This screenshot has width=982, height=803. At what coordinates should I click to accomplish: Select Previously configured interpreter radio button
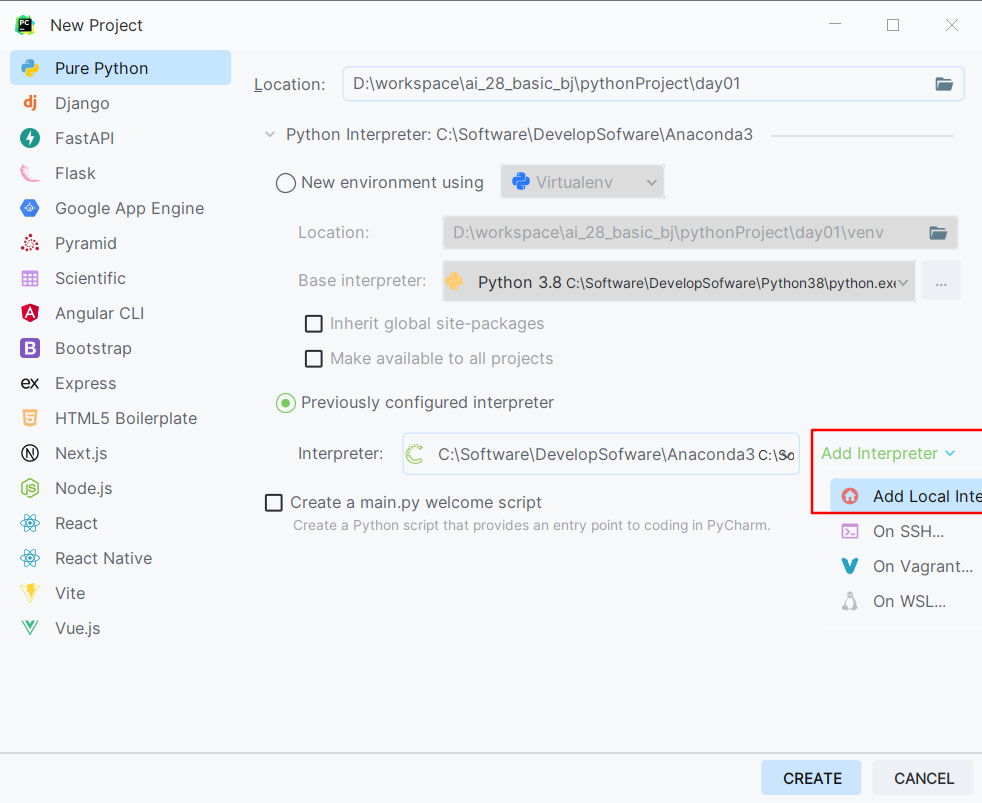[286, 403]
